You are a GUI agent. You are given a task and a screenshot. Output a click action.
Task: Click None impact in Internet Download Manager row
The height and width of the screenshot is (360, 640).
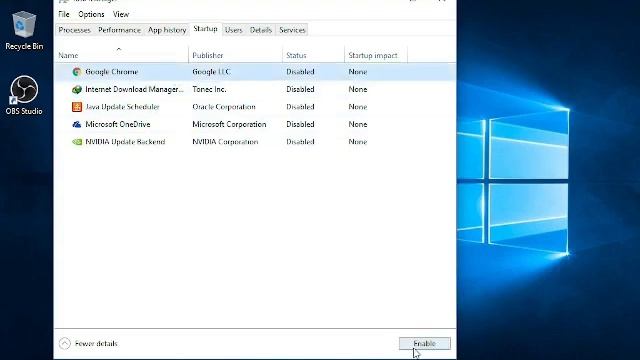[358, 89]
